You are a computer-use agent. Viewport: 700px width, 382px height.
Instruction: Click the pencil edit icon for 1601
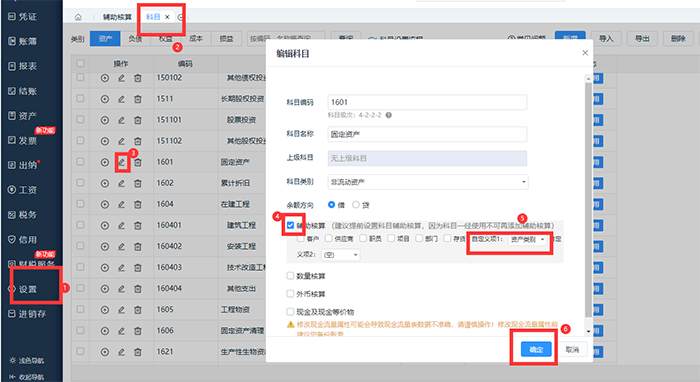point(121,162)
